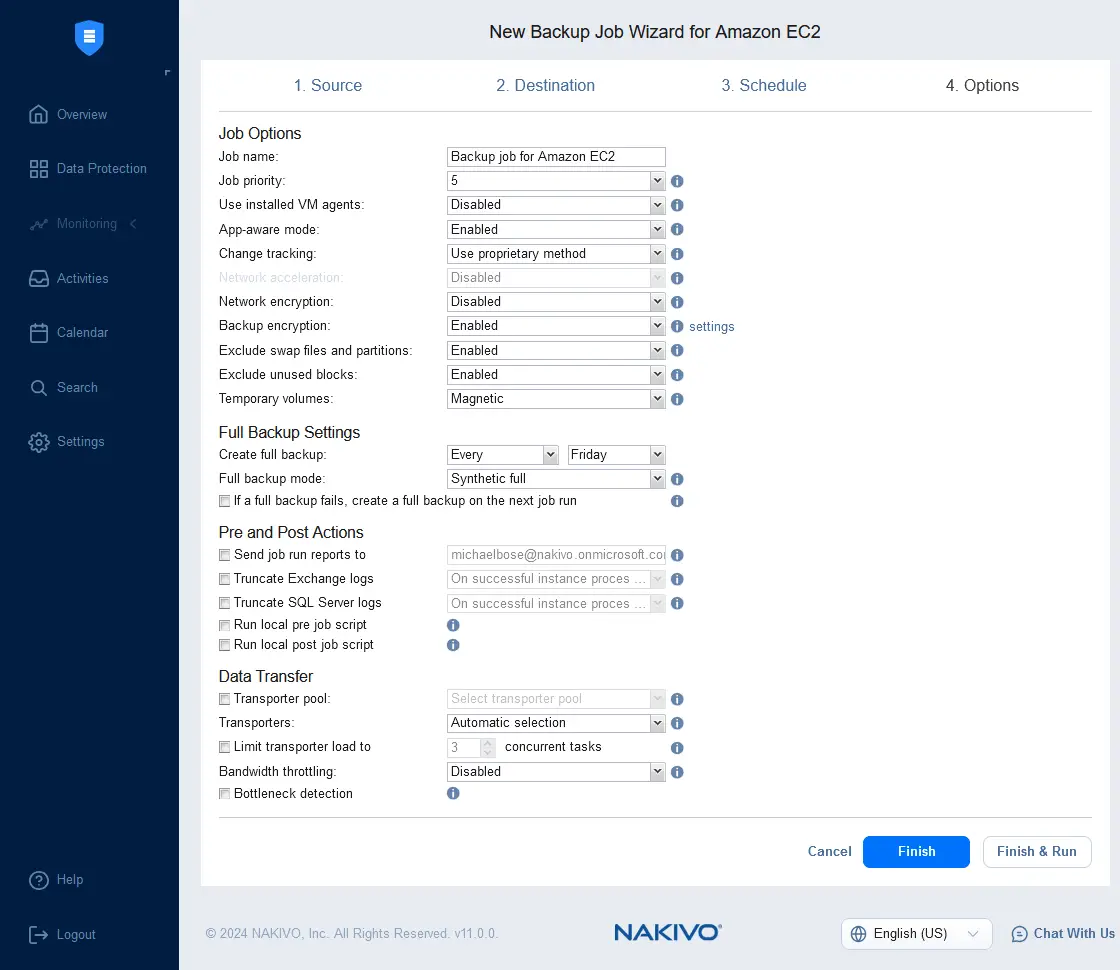Open the Bandwidth throttling dropdown
The width and height of the screenshot is (1120, 970).
(556, 771)
